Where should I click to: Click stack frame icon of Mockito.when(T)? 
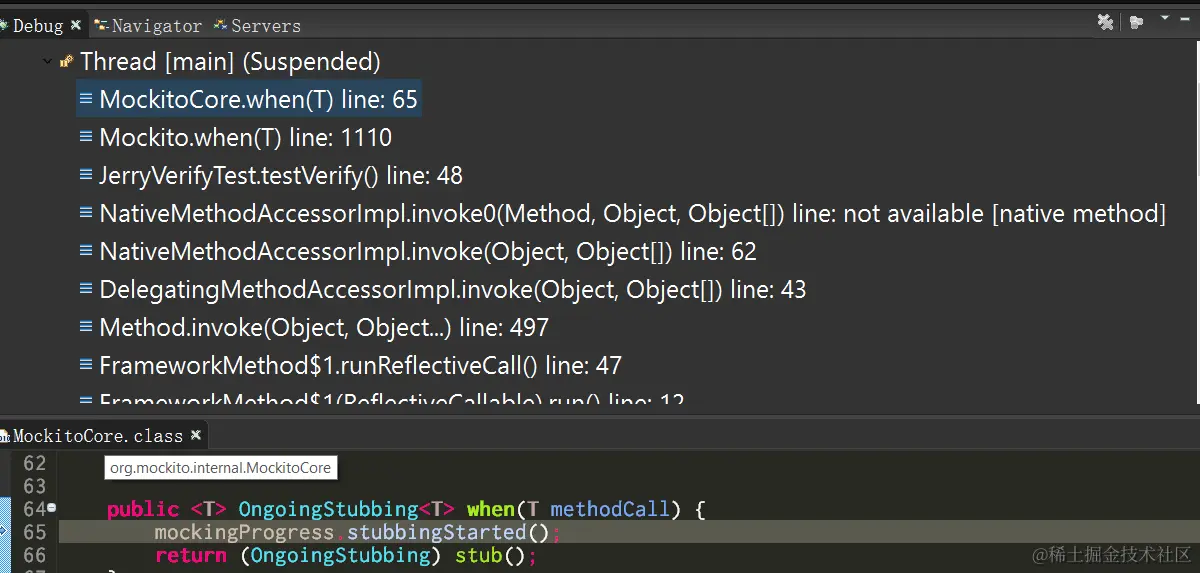(86, 137)
